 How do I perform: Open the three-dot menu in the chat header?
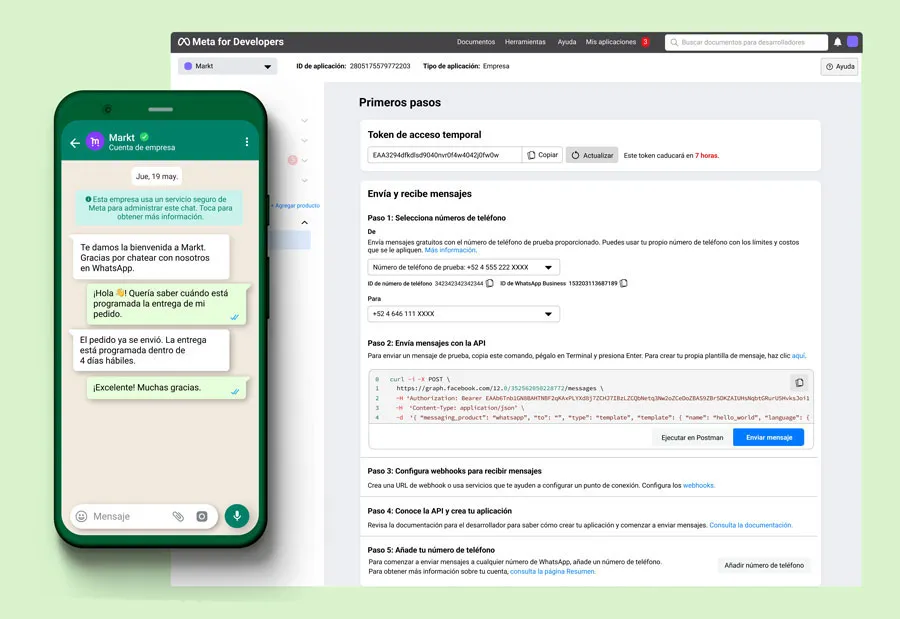pyautogui.click(x=247, y=141)
